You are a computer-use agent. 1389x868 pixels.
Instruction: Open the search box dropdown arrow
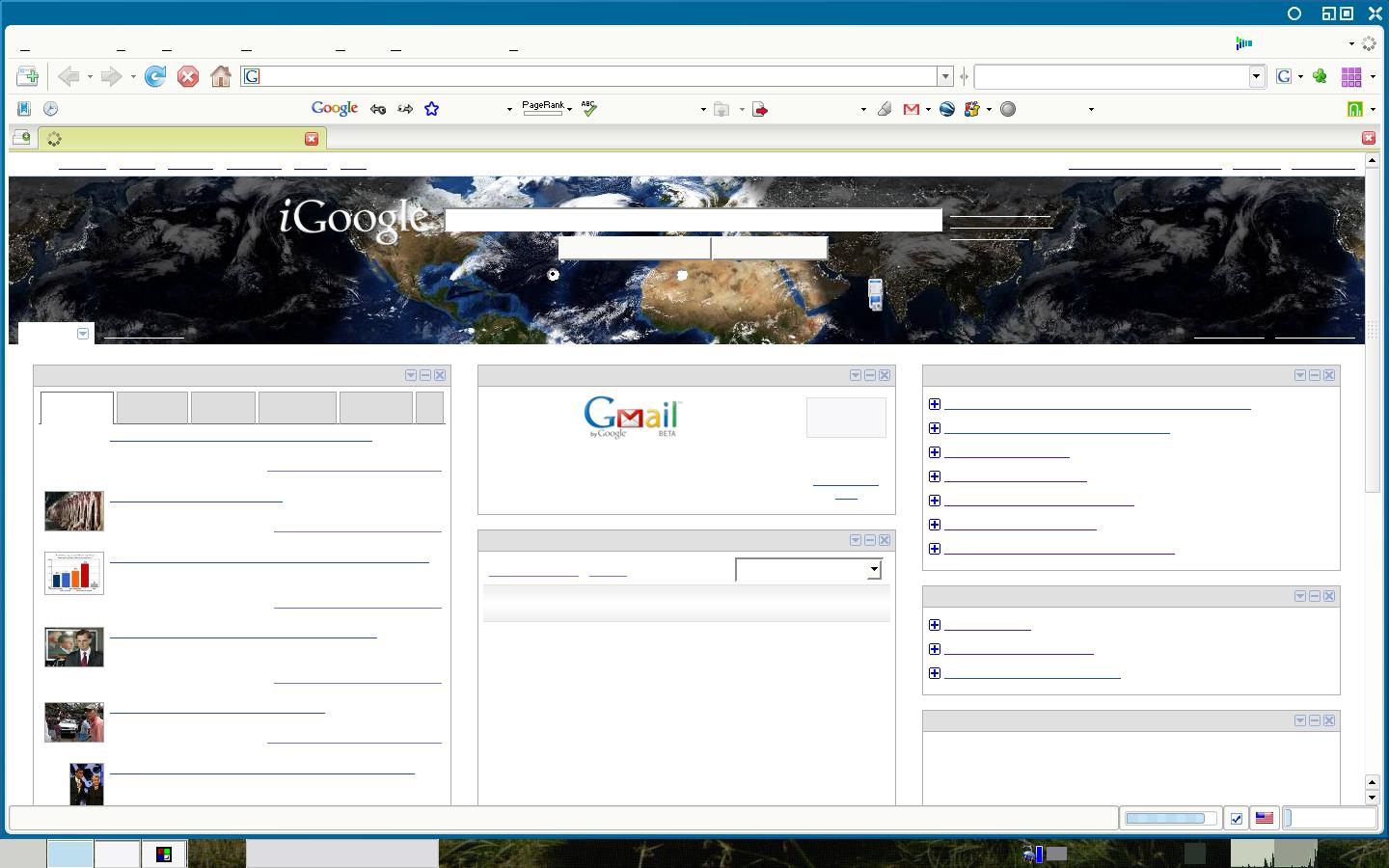tap(1256, 76)
